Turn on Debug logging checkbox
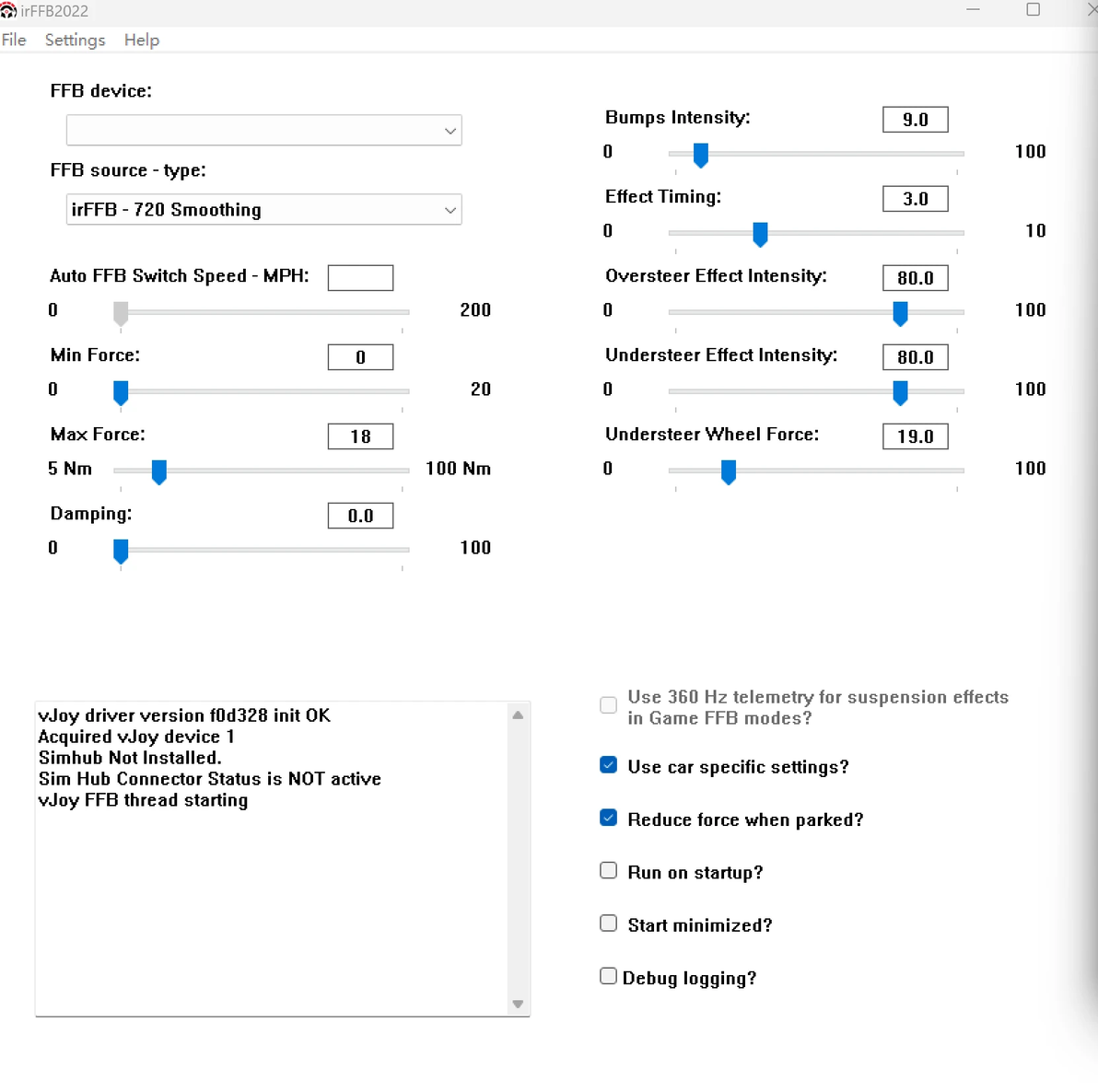The height and width of the screenshot is (1092, 1098). click(608, 976)
